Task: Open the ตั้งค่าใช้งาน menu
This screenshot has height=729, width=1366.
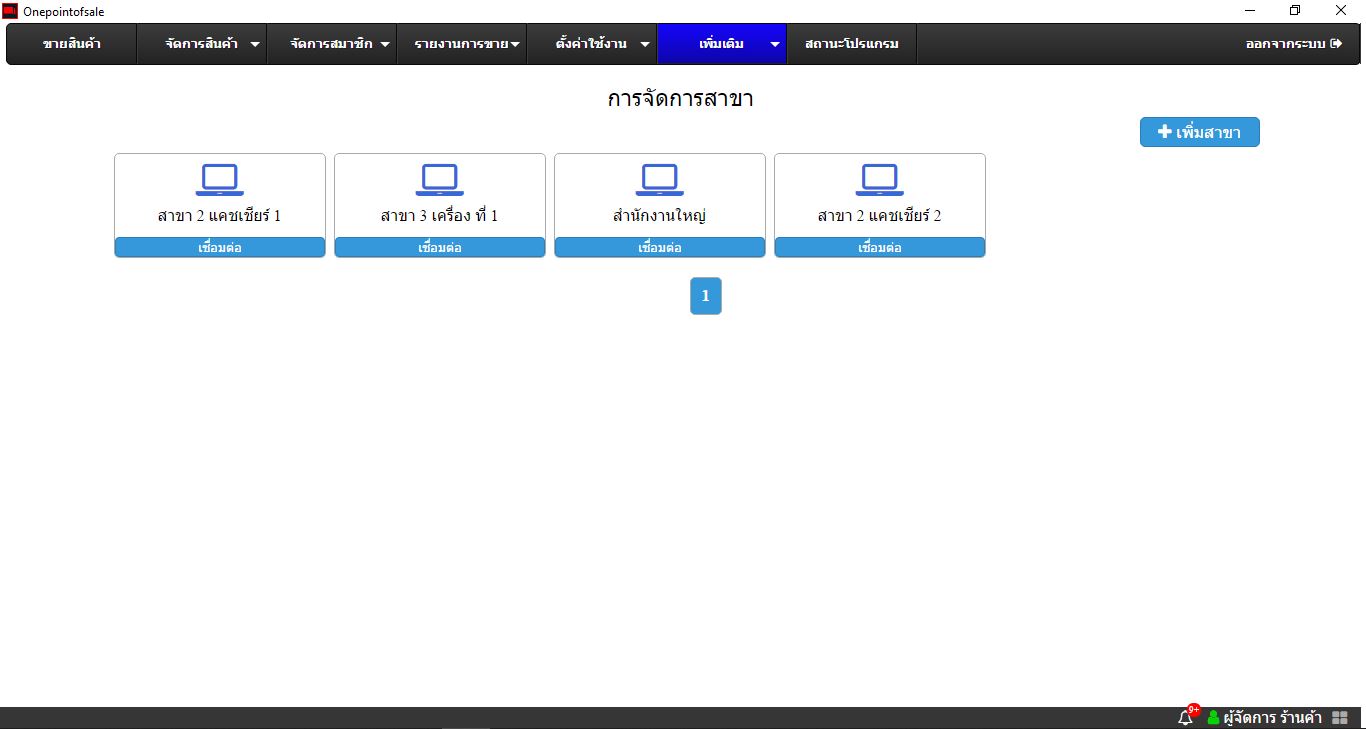Action: click(x=592, y=44)
